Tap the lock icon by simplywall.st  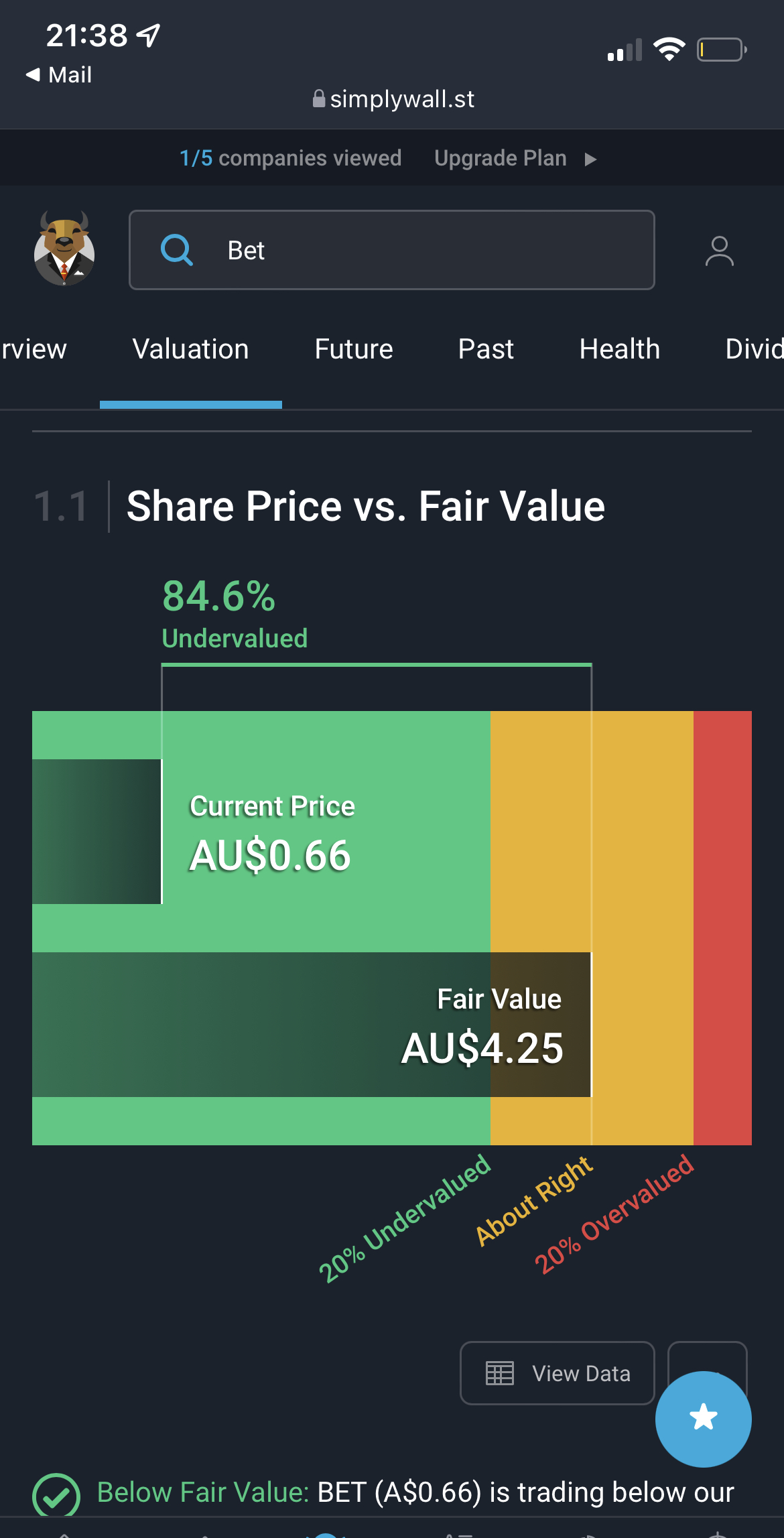[319, 99]
